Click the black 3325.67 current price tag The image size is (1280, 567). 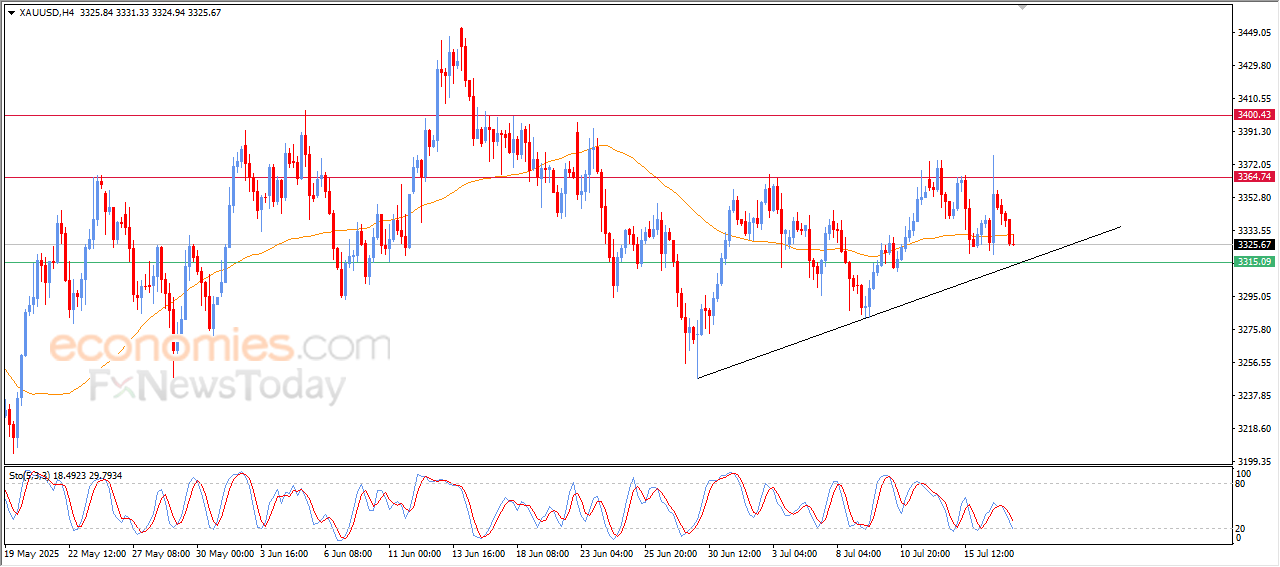click(x=1253, y=244)
